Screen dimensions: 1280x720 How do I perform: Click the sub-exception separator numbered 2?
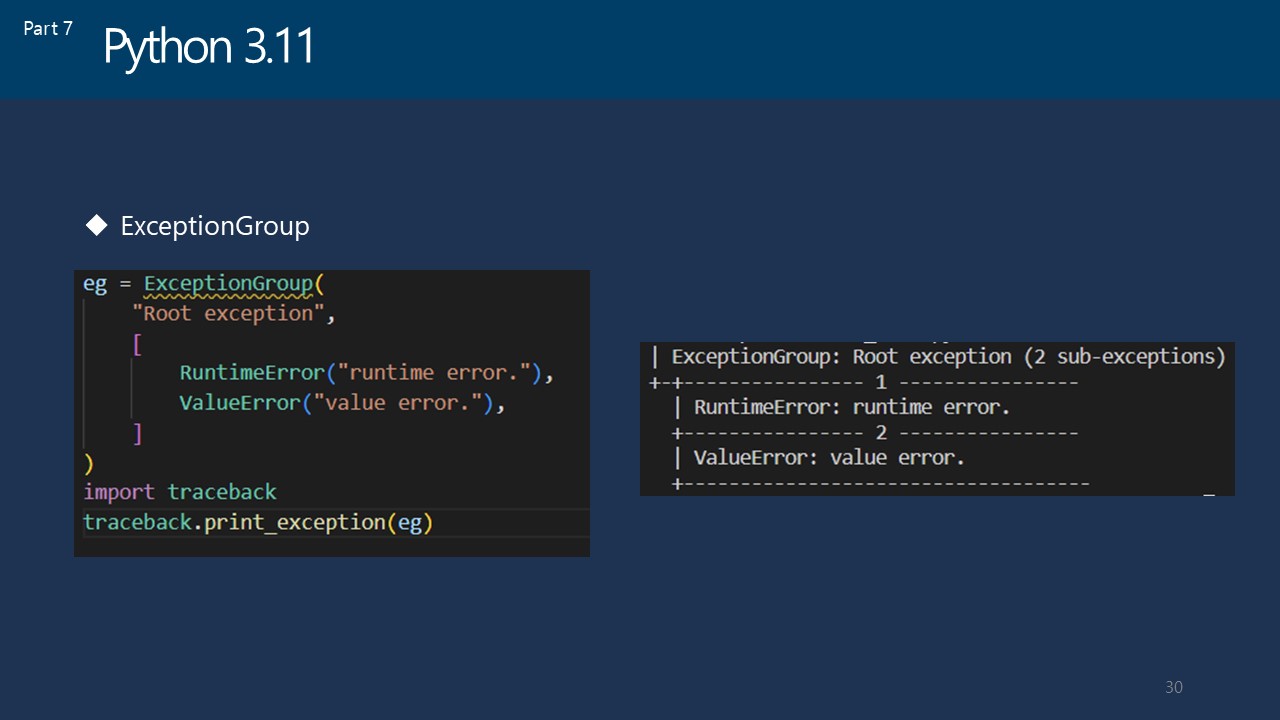click(x=875, y=433)
